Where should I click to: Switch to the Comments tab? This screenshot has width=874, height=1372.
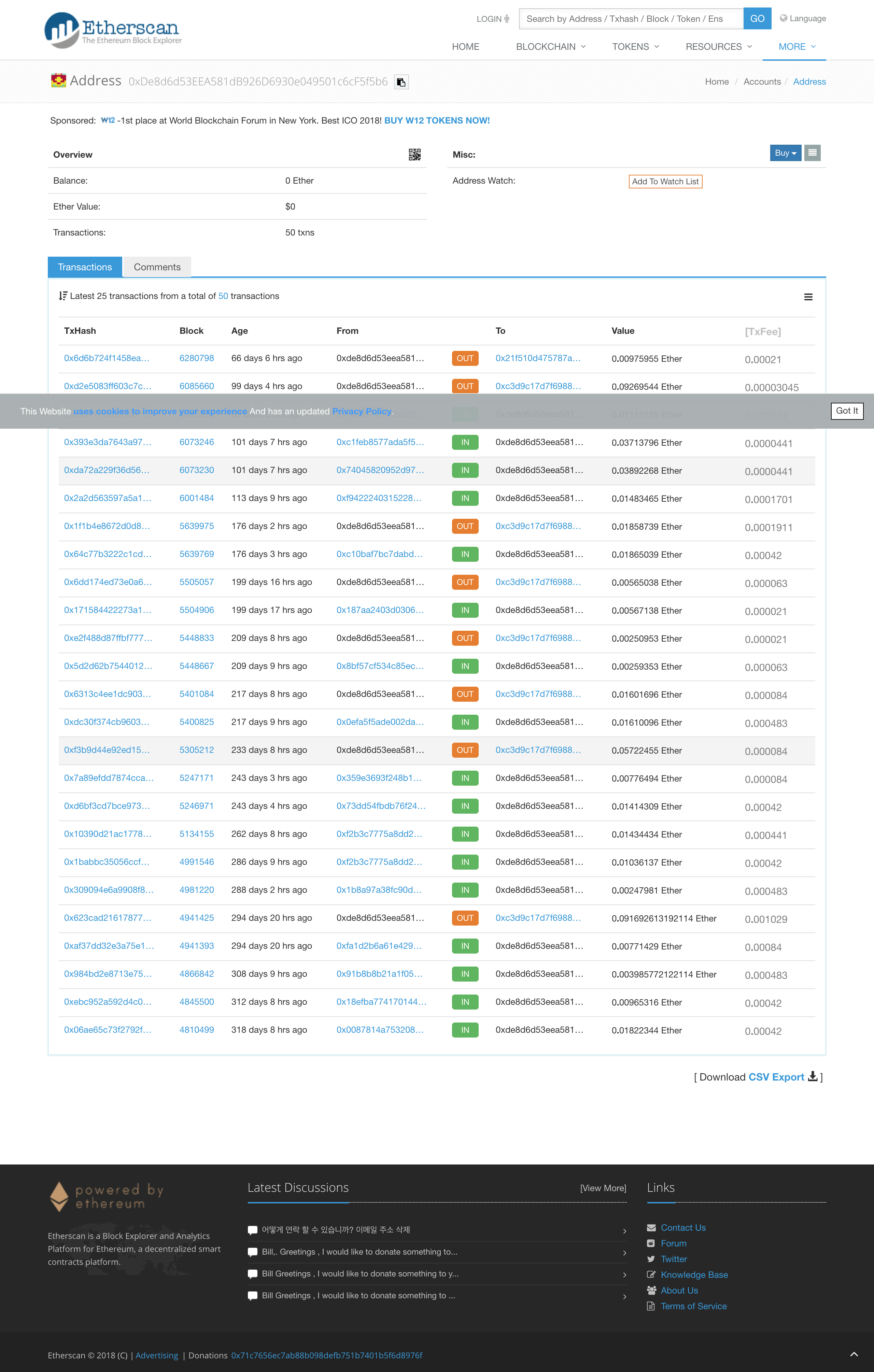point(157,267)
